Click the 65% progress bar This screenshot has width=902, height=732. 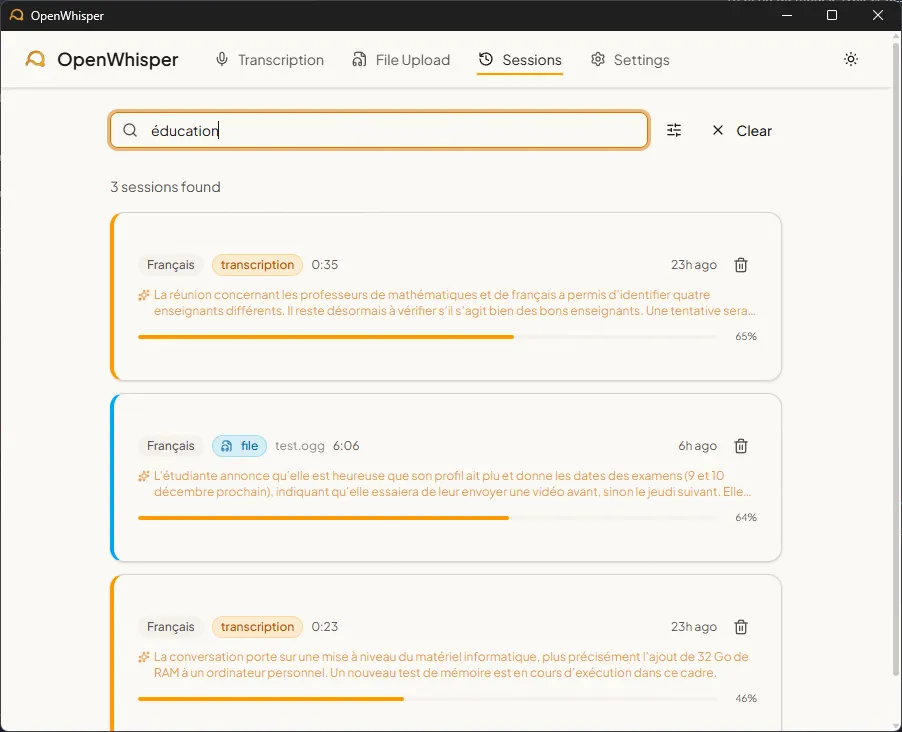pyautogui.click(x=427, y=337)
